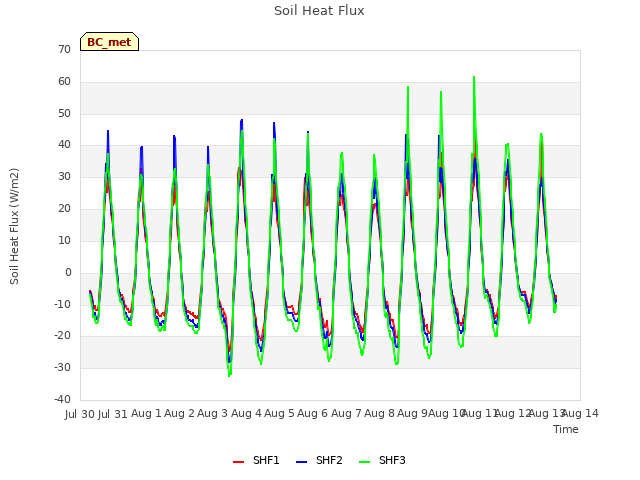
Task: Click the Soil Heat Flux (W/m2) y-axis title
Action: 14,226
